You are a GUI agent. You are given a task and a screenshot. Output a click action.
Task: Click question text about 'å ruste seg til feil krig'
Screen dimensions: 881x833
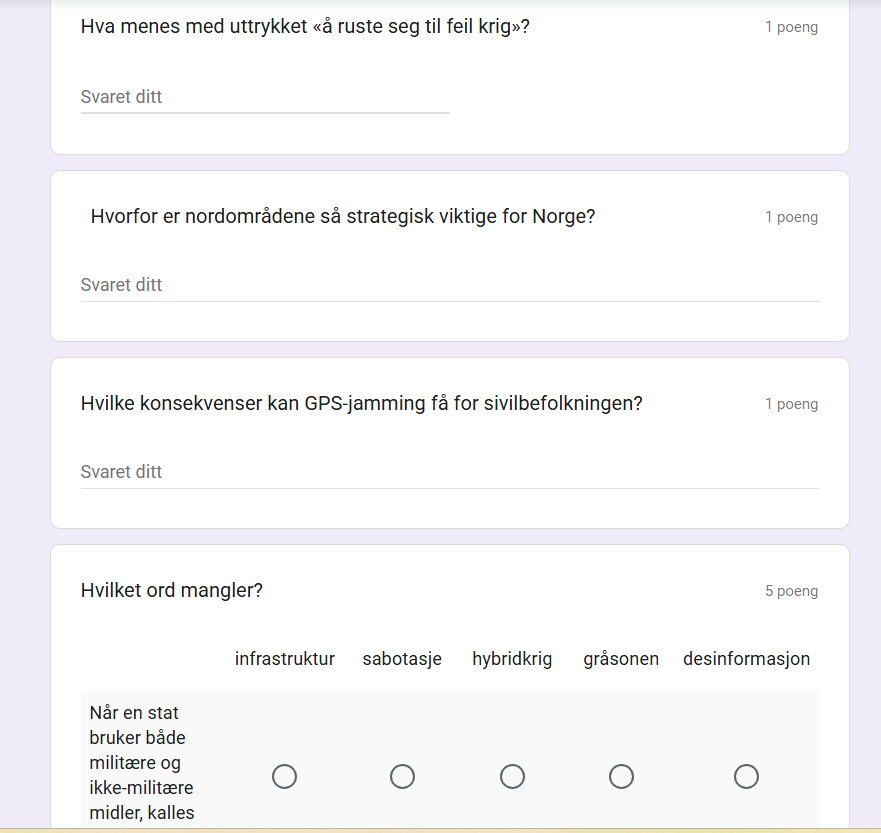point(305,27)
